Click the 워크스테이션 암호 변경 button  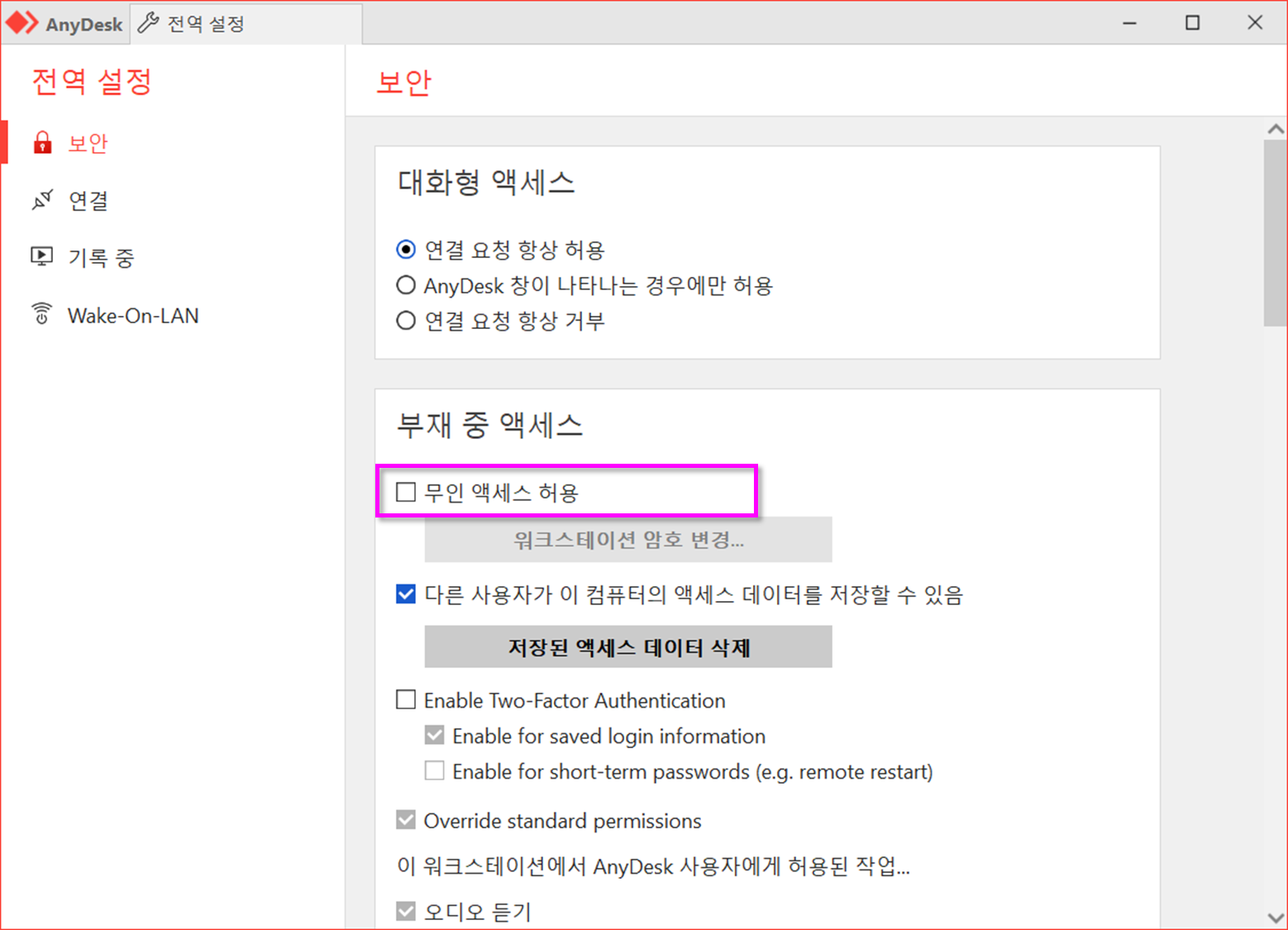coord(628,540)
